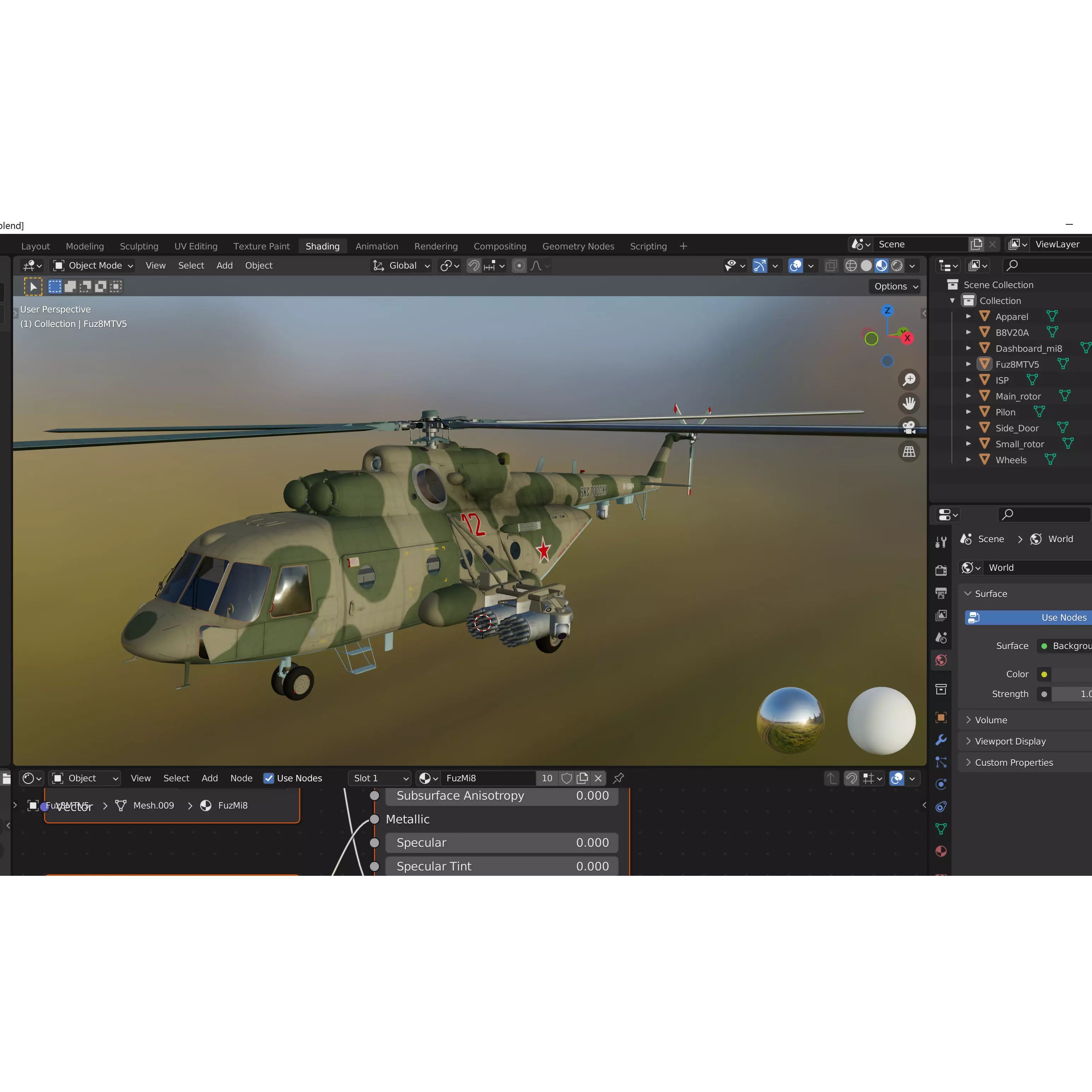Switch viewport to Rendered shading mode
The image size is (1092, 1092).
tap(898, 266)
